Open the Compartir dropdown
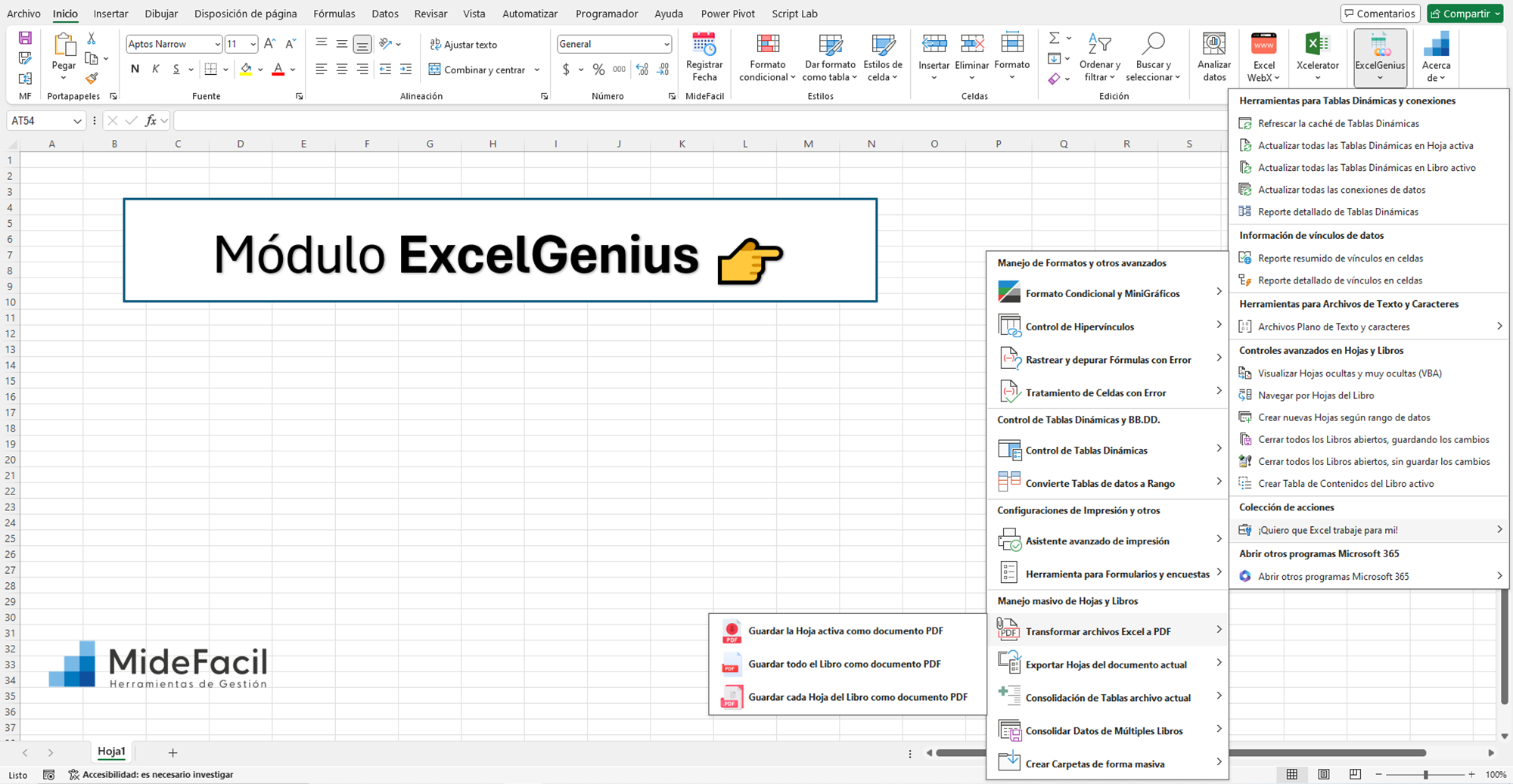 [1497, 14]
